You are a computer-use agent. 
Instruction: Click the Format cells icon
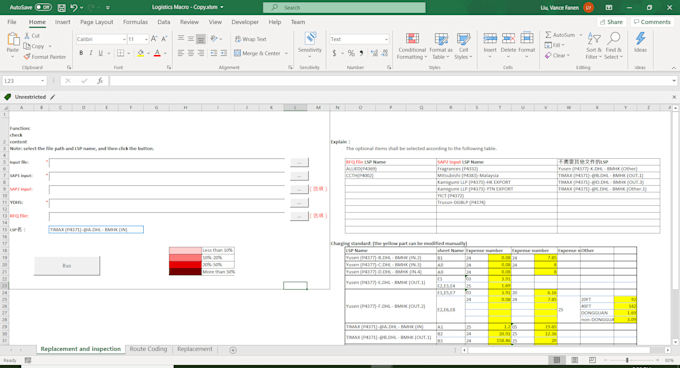526,39
